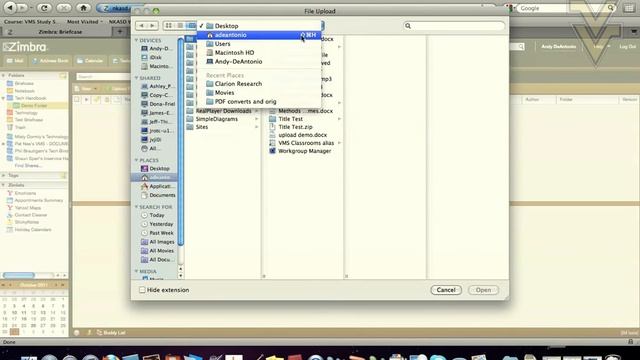Choose Macintosh HD in the path menu

point(259,53)
